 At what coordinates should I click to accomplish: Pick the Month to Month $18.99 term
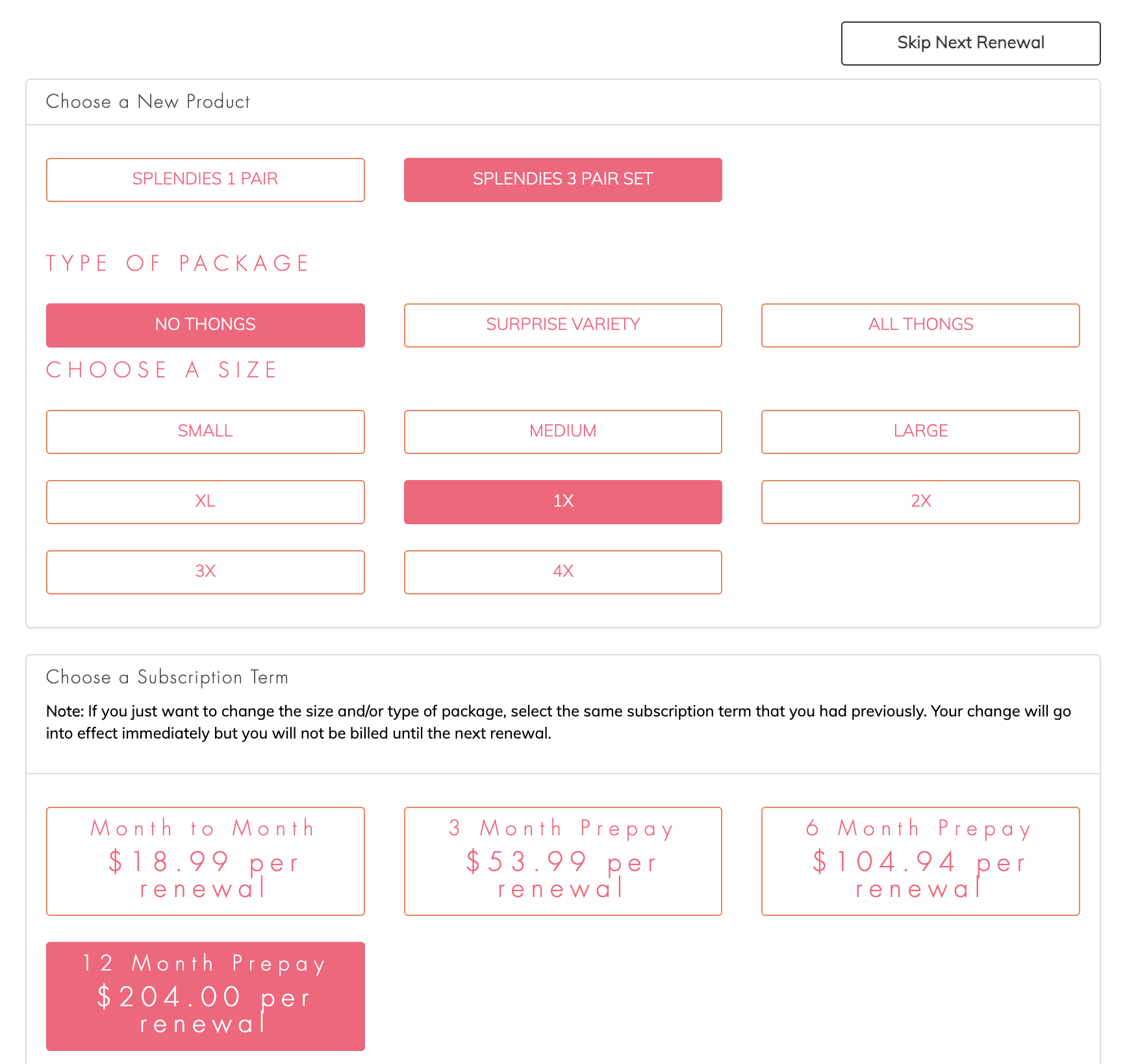click(x=205, y=861)
